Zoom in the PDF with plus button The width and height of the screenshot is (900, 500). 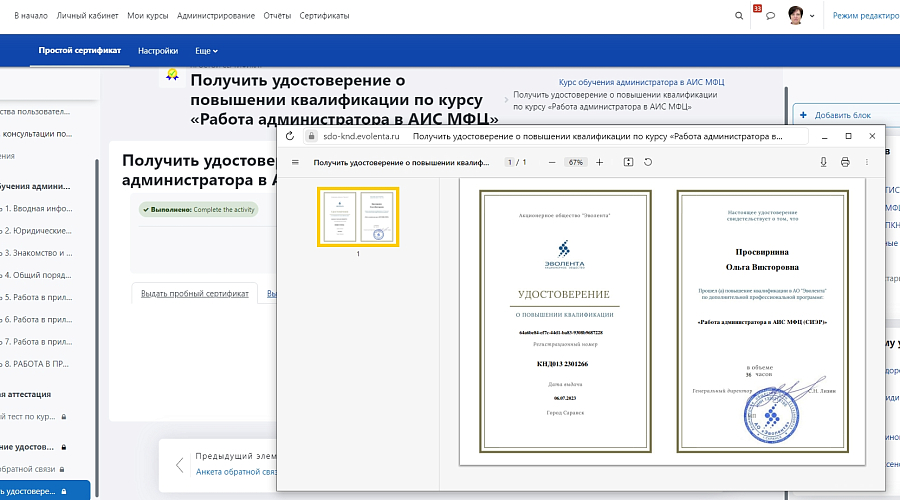tap(599, 162)
